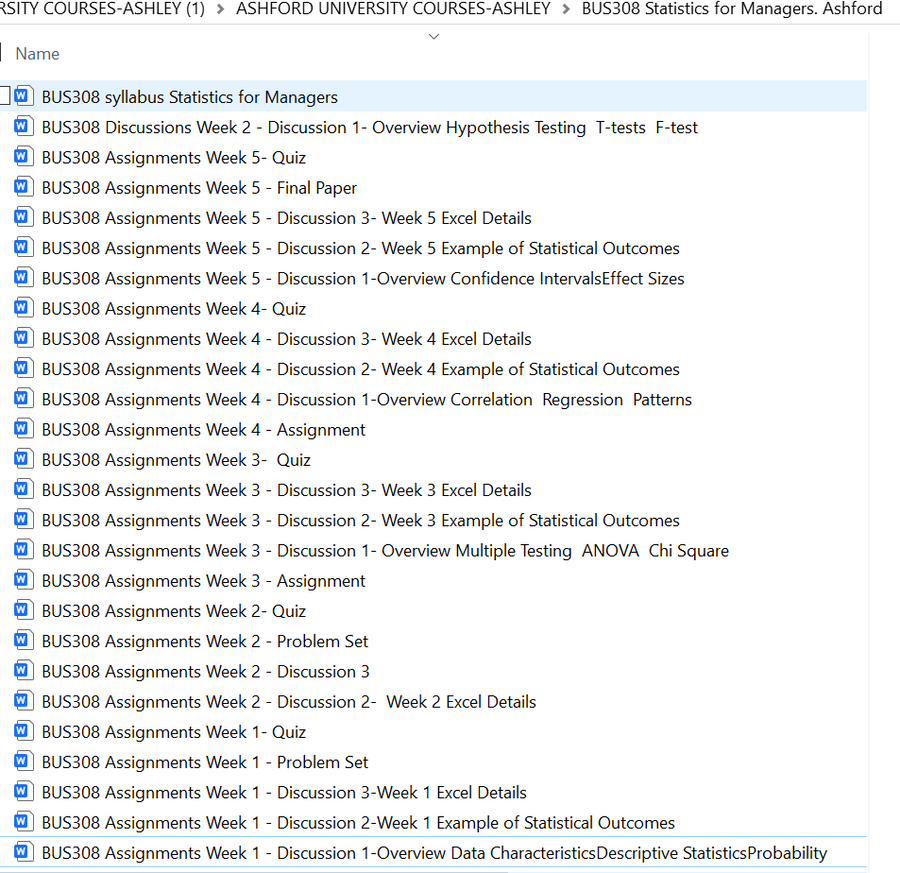Select 'Week 3 Example of Statistical Outcomes' name

point(360,521)
